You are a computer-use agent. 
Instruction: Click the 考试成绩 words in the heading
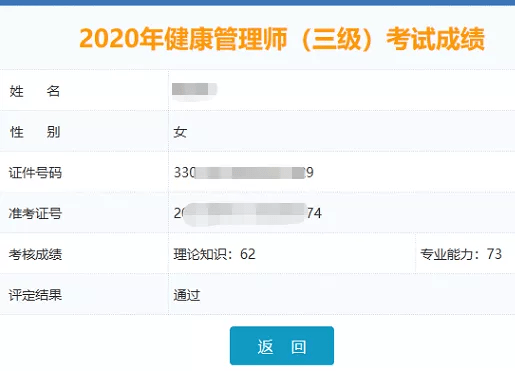pos(435,39)
